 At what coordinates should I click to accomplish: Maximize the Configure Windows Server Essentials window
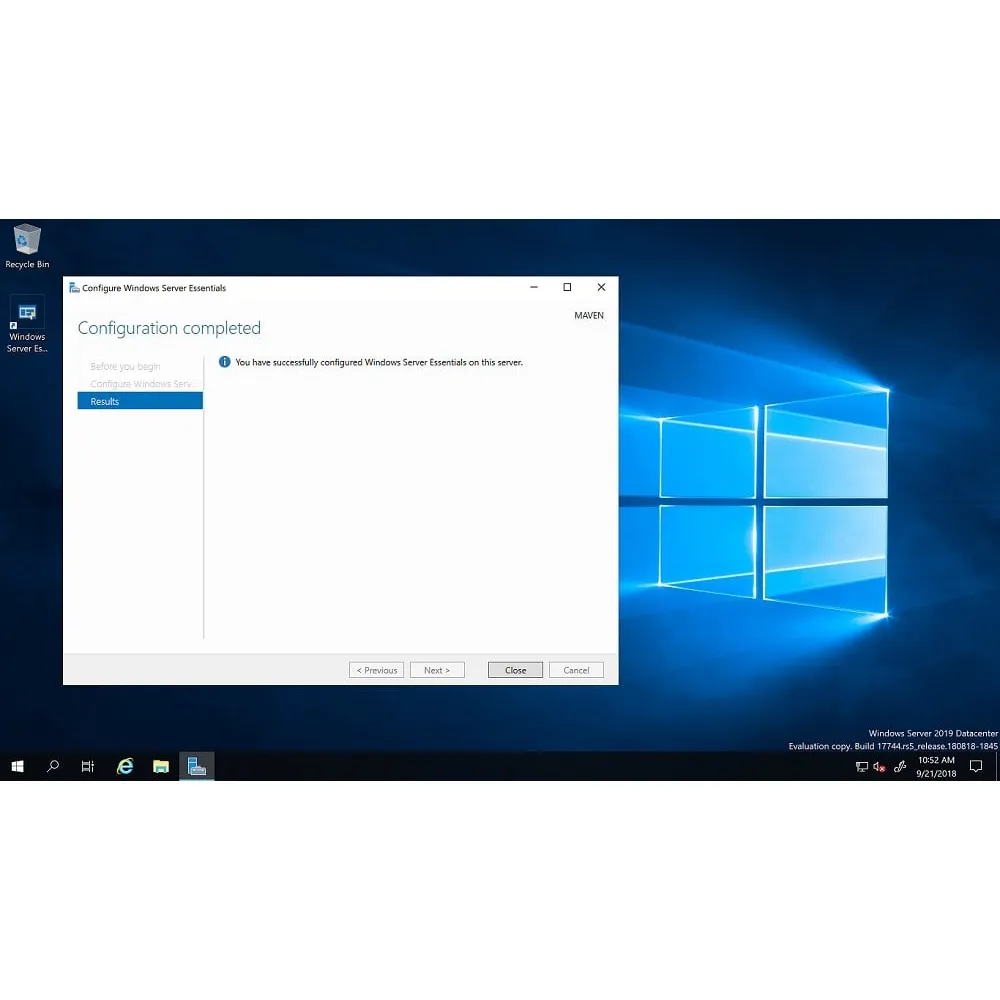pyautogui.click(x=567, y=287)
